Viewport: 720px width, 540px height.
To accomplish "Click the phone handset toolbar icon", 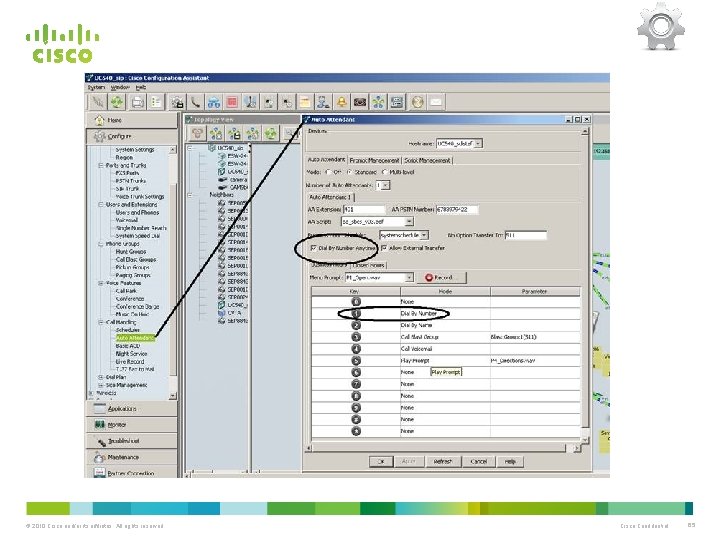I will click(x=196, y=102).
